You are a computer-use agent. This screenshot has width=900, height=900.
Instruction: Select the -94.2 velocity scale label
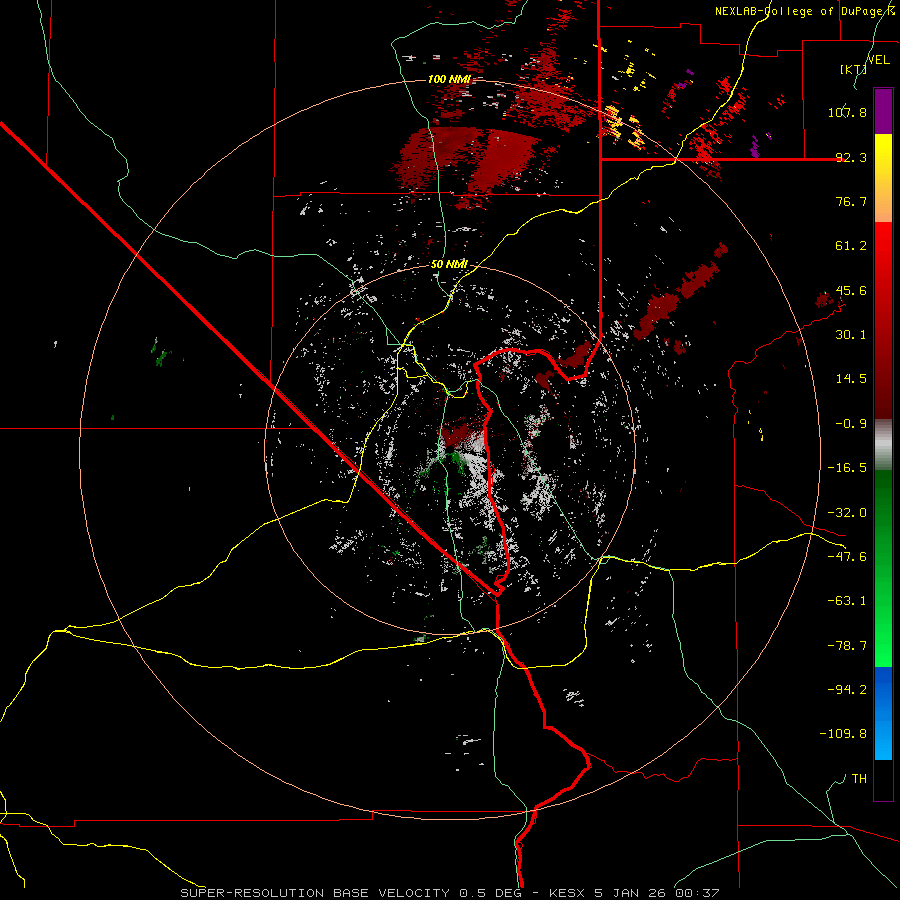tap(847, 689)
